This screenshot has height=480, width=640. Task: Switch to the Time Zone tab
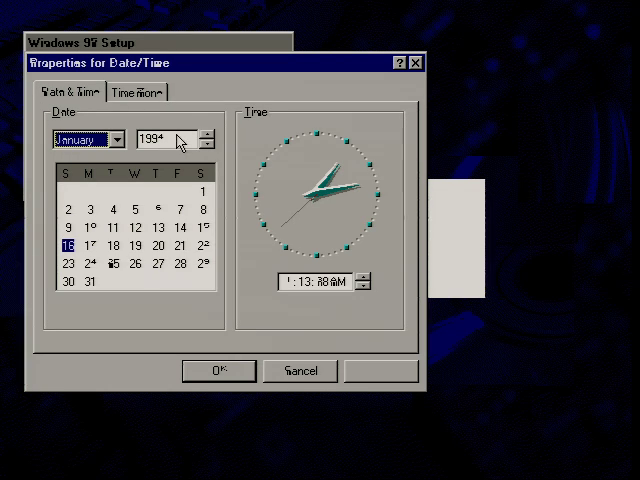point(137,93)
